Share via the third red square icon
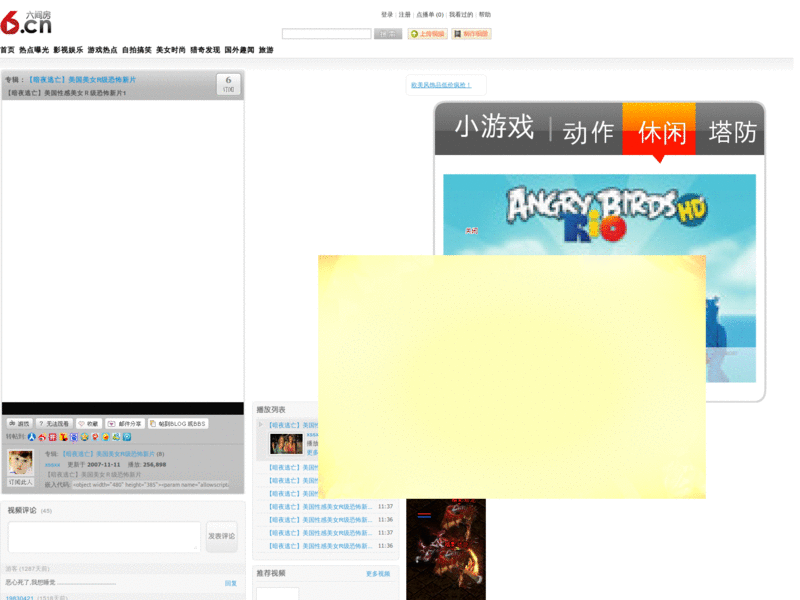 (x=53, y=437)
